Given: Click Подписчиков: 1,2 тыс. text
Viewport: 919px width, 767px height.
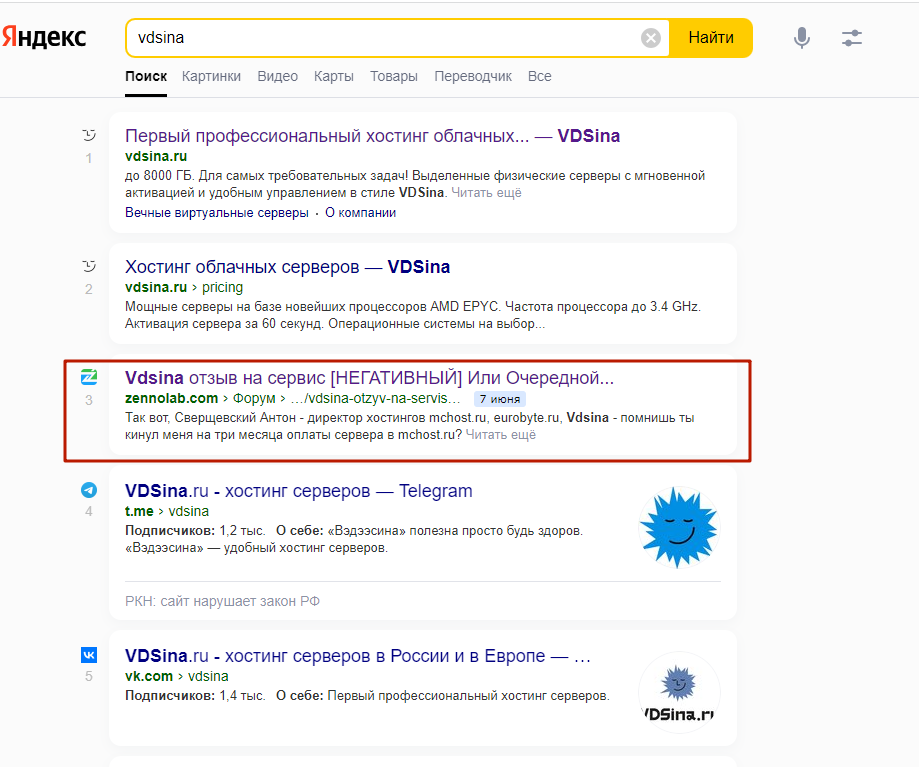Looking at the screenshot, I should 195,531.
